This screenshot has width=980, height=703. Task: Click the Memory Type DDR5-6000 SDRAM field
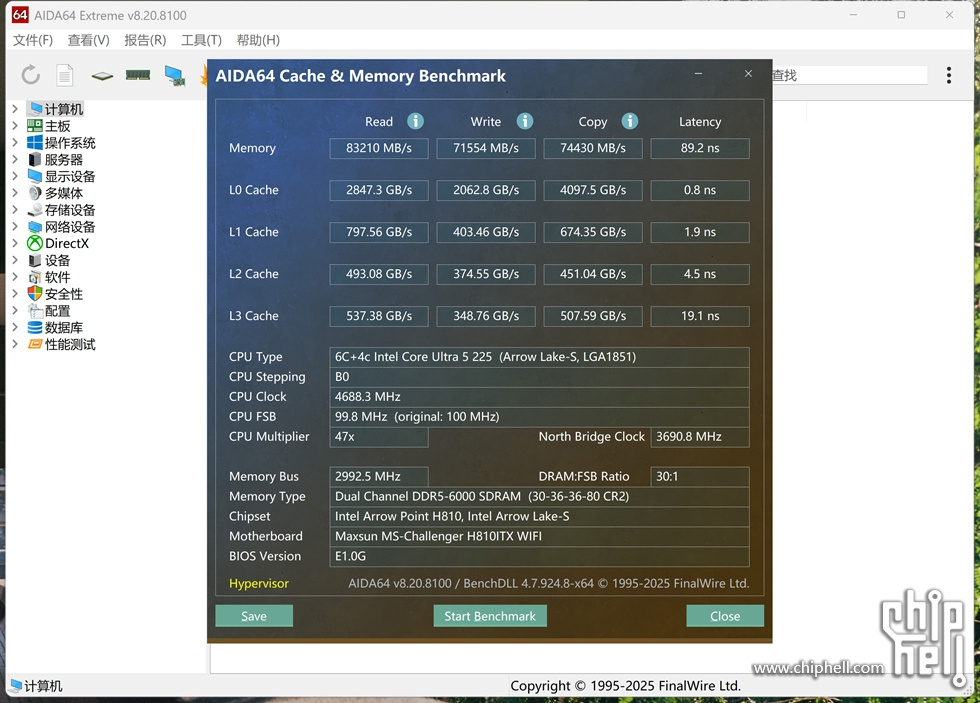click(539, 496)
